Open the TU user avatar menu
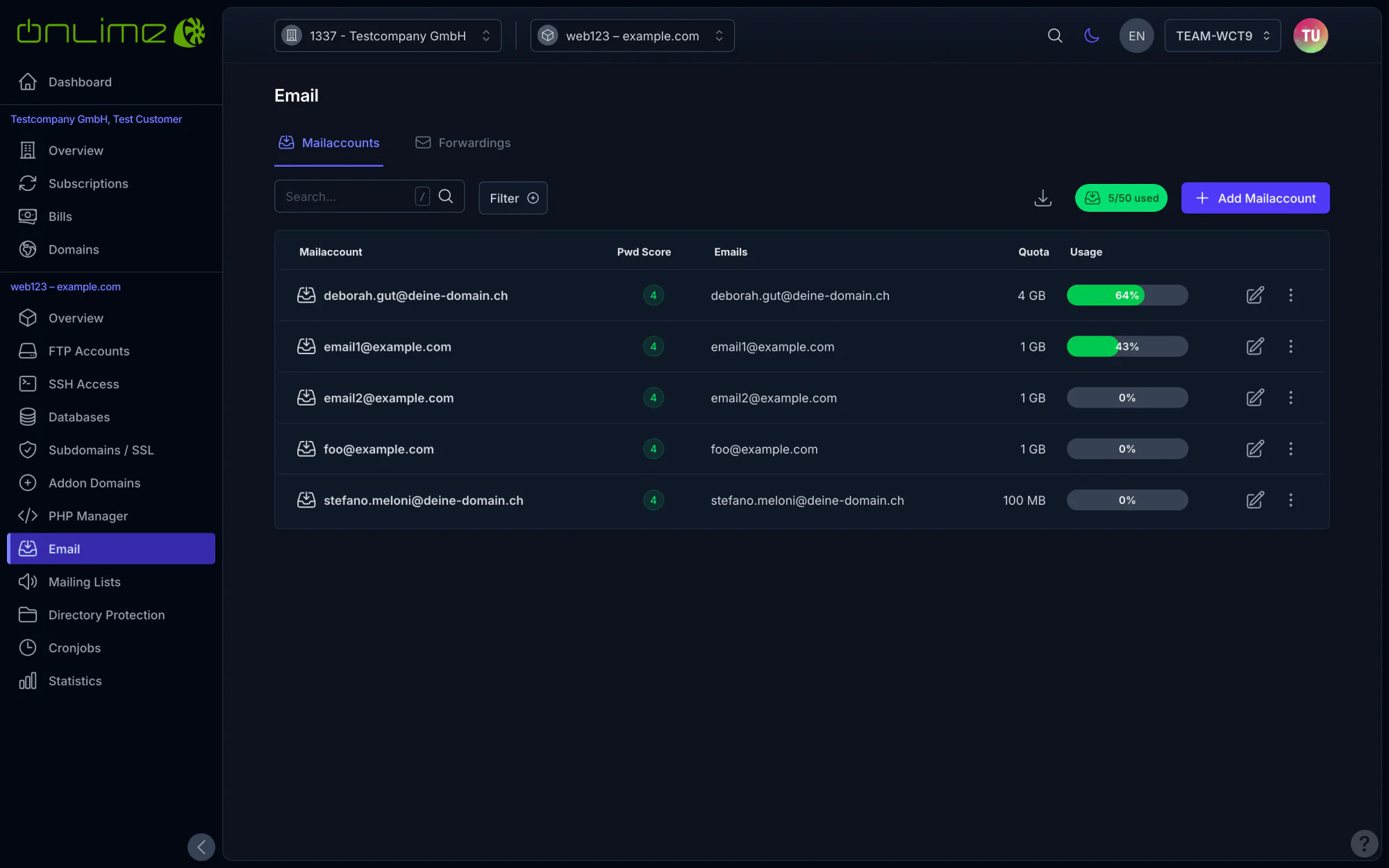 click(1310, 35)
